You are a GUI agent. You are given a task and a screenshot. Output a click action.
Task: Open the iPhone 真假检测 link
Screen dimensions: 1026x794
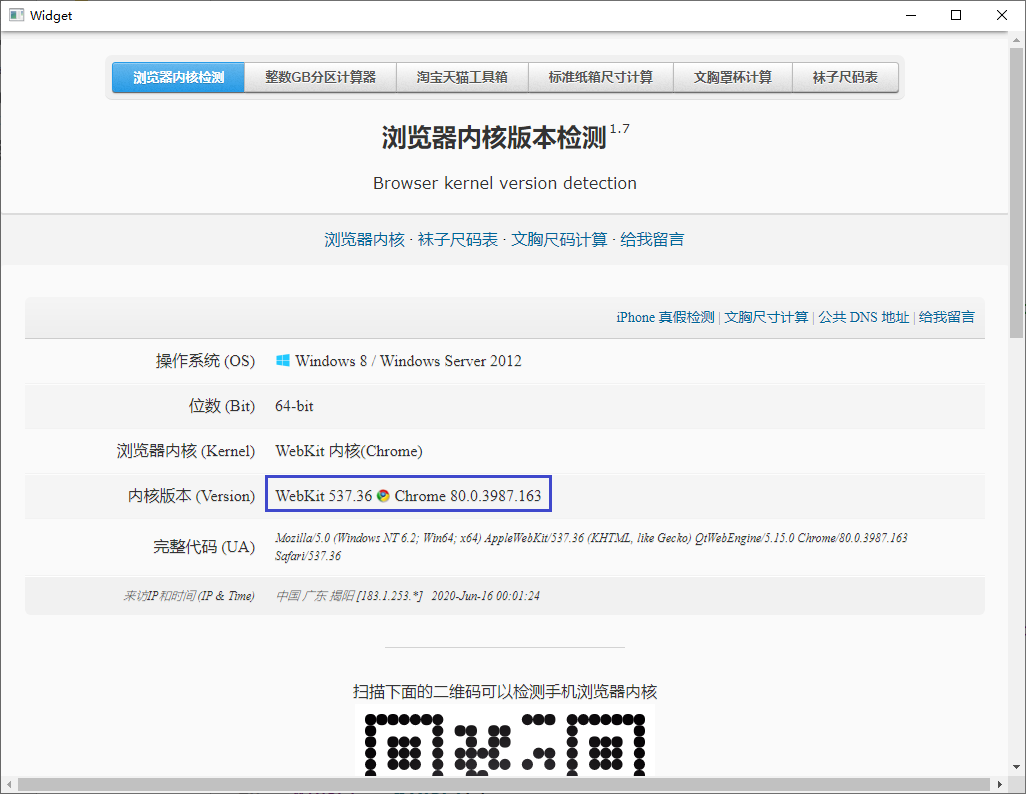[664, 317]
